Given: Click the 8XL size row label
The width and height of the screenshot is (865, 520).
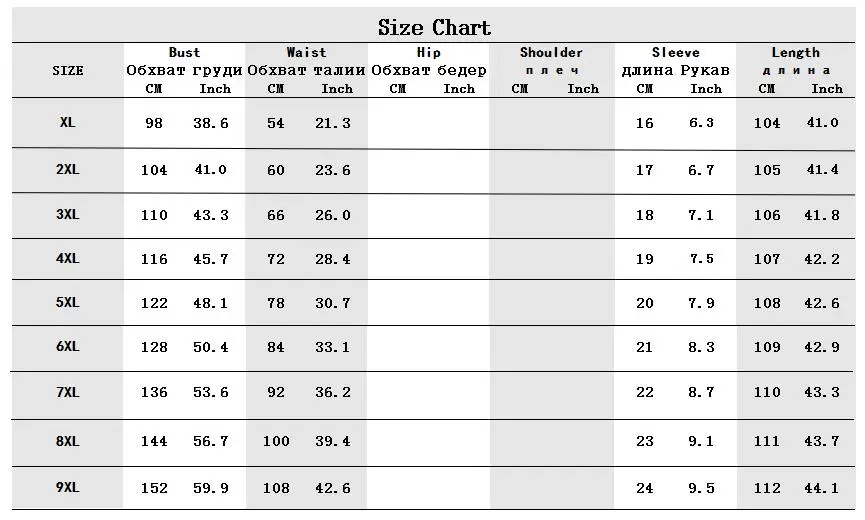Looking at the screenshot, I should [x=67, y=441].
